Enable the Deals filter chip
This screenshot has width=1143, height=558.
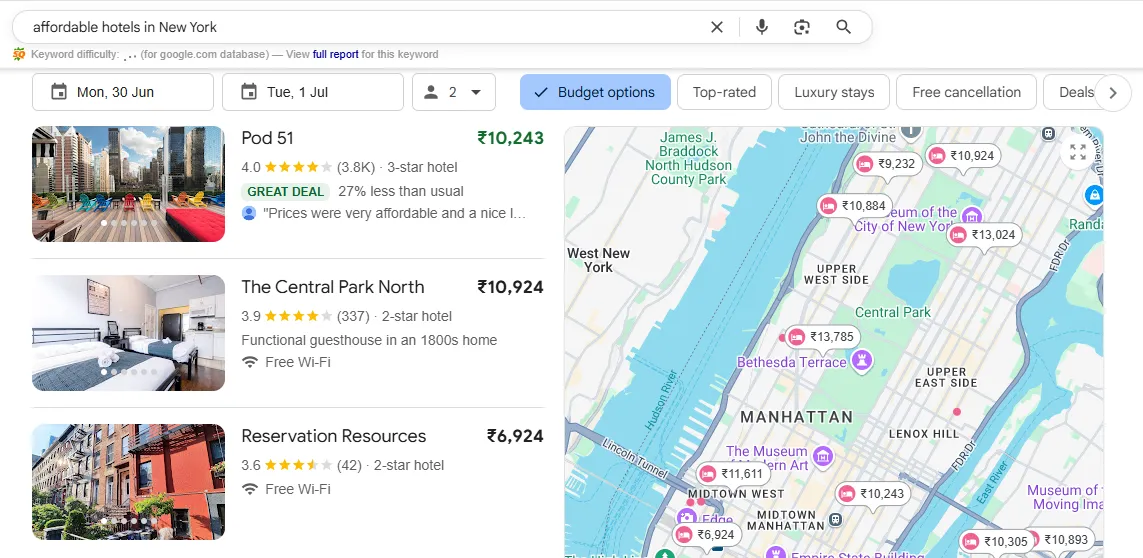point(1072,92)
